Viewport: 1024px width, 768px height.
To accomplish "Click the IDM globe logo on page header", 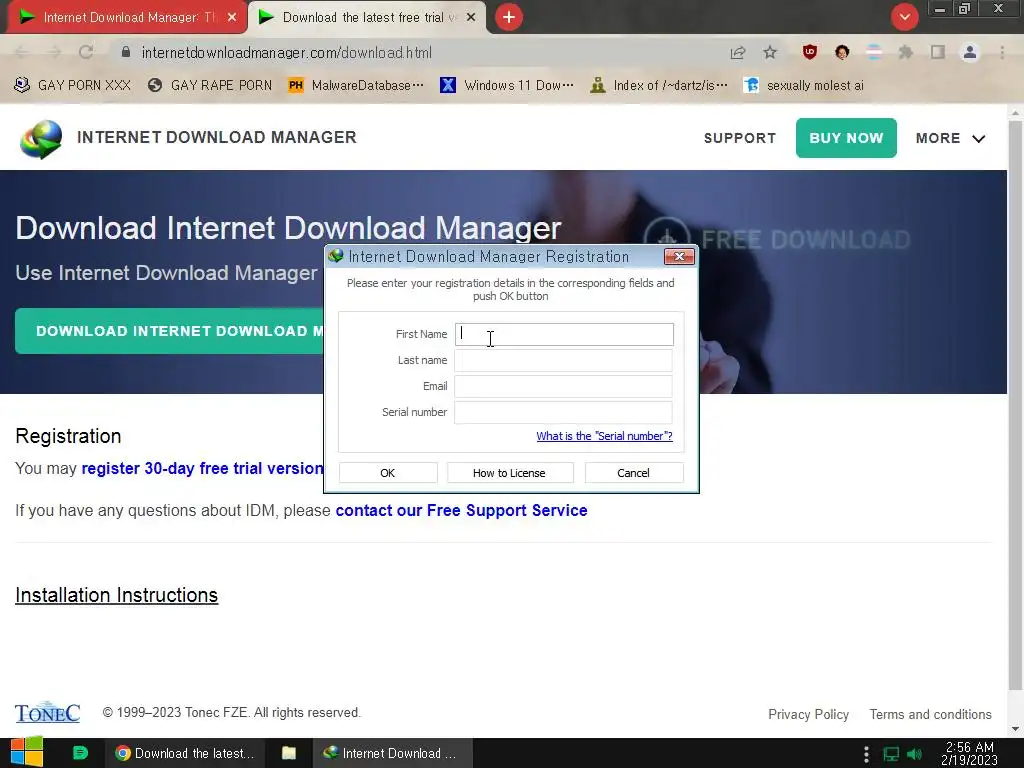I will (x=40, y=138).
